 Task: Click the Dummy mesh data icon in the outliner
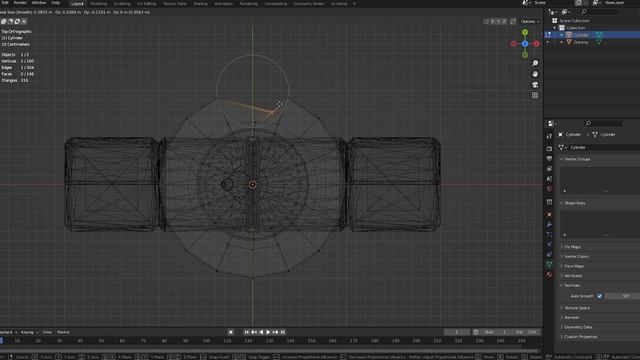pyautogui.click(x=599, y=42)
